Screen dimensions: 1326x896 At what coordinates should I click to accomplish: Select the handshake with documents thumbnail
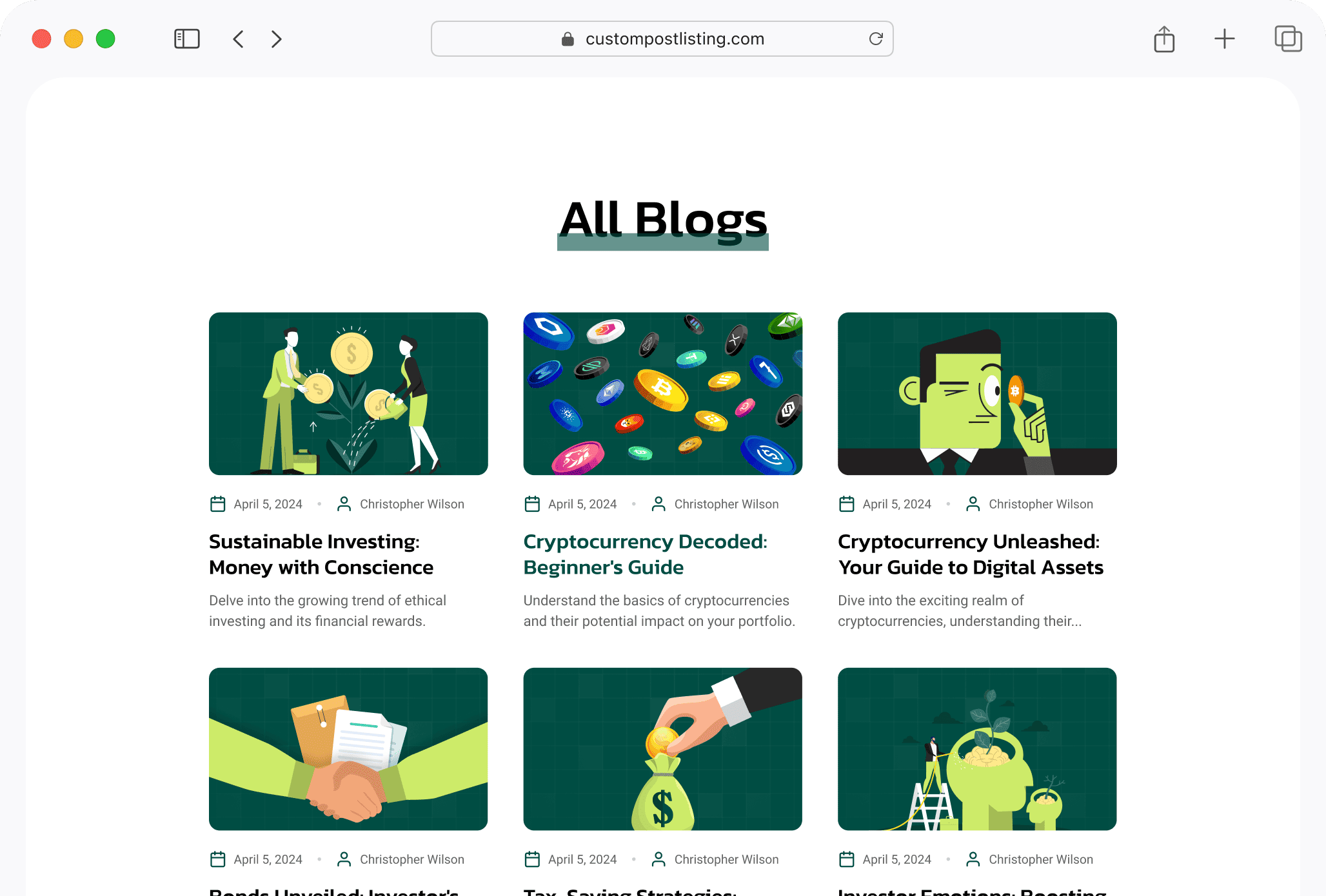pyautogui.click(x=348, y=749)
